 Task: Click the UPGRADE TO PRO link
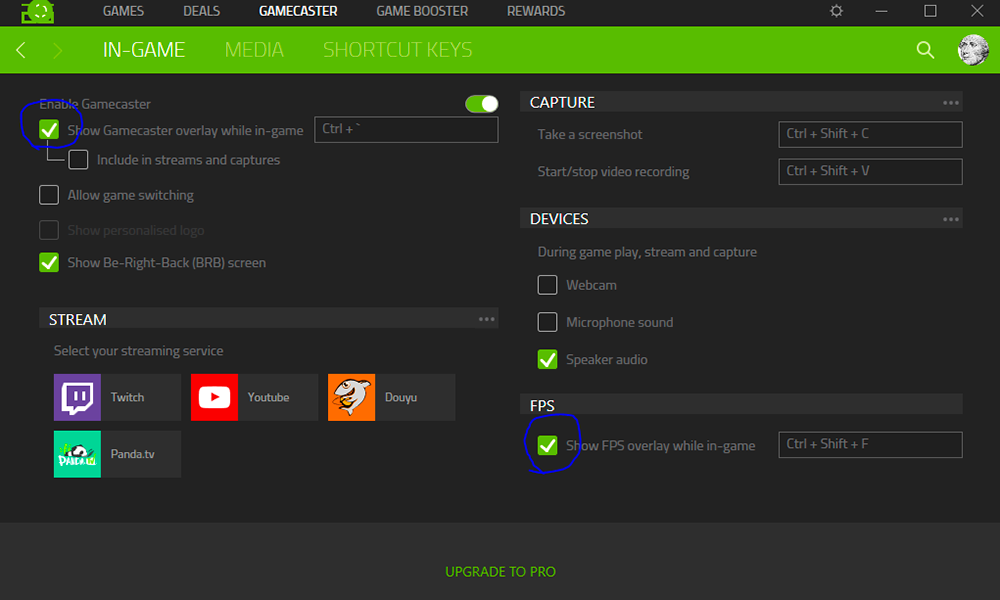coord(500,572)
